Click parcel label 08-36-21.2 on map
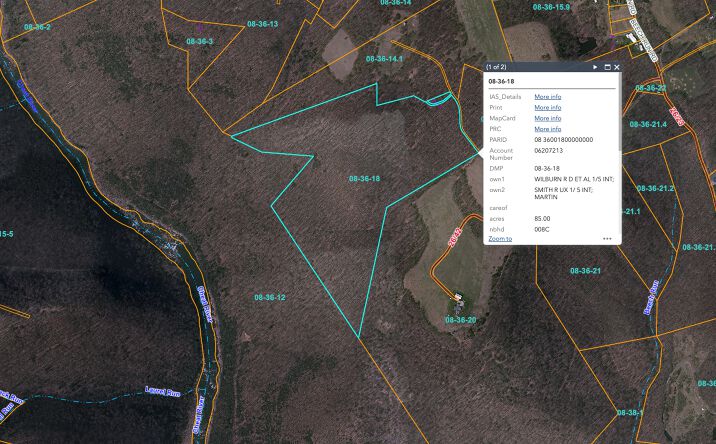This screenshot has height=444, width=716. (655, 188)
